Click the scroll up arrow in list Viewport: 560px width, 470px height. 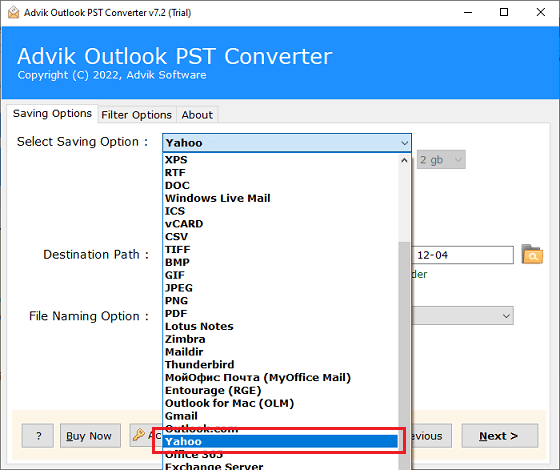pos(404,160)
